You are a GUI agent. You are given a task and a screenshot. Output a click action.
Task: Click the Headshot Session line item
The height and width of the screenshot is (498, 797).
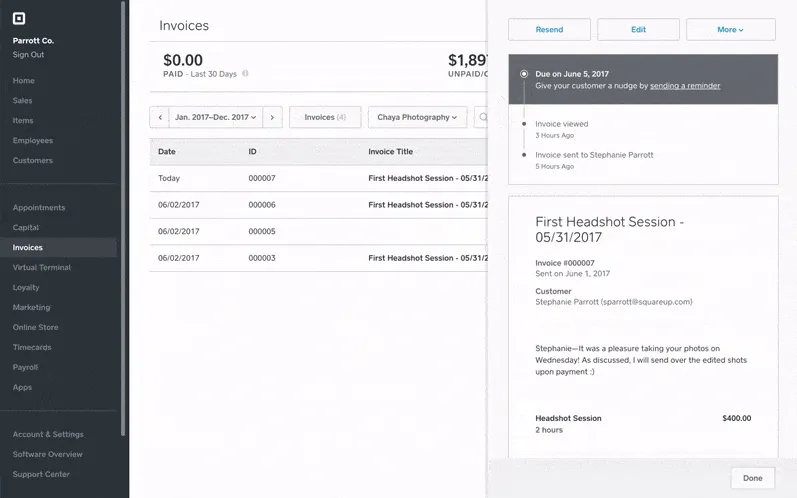click(x=568, y=418)
